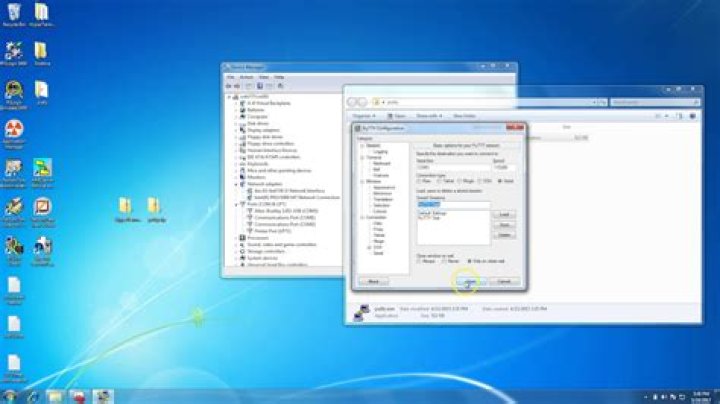Screen dimensions: 720x404
Task: Click Forward button in the Explorer window
Action: point(363,102)
